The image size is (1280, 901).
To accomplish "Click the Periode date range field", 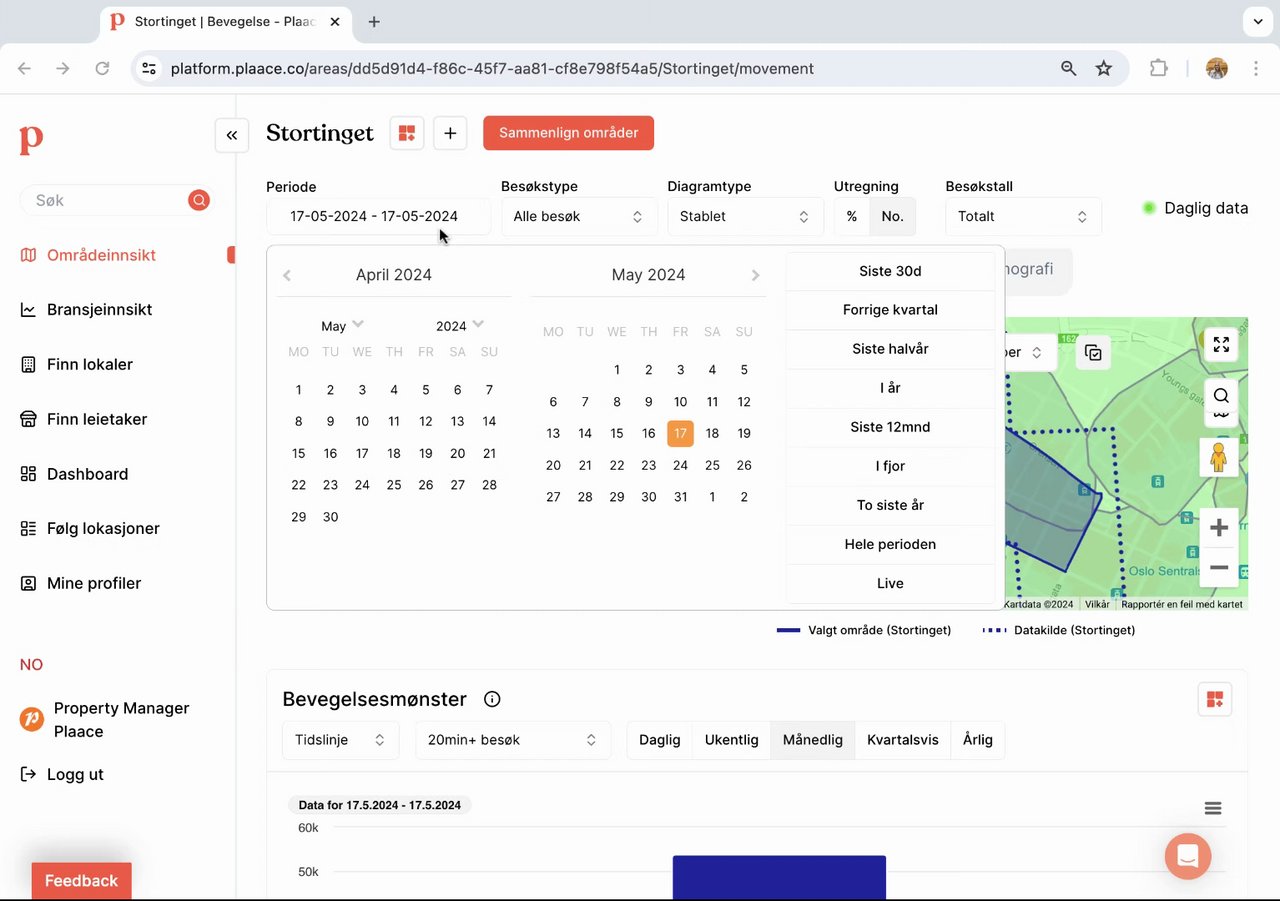I will point(378,216).
